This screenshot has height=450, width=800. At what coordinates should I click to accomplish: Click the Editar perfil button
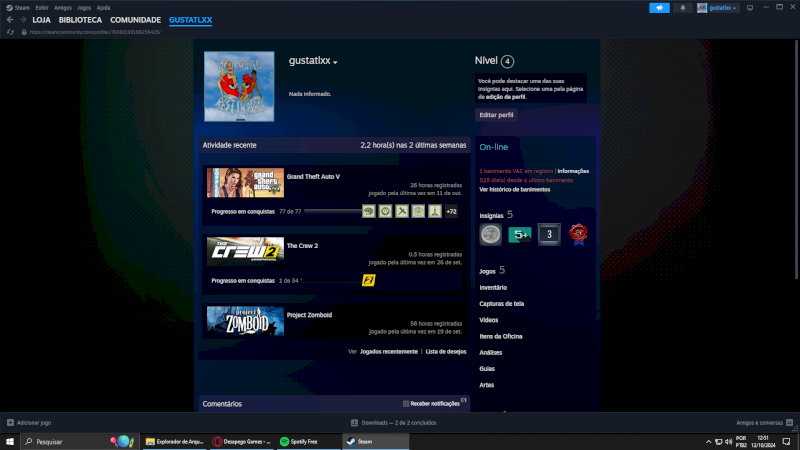click(x=496, y=115)
